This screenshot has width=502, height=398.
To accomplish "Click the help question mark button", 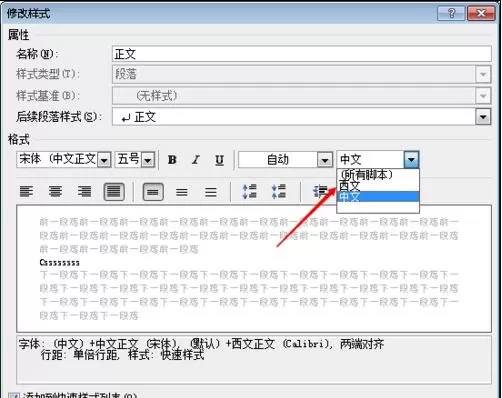I will click(x=451, y=13).
